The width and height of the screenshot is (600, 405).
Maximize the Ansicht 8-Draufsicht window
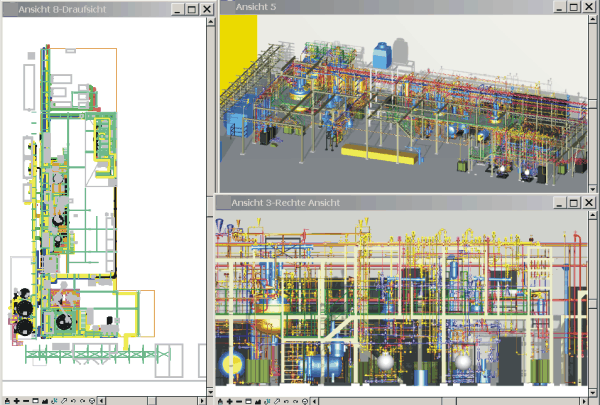pyautogui.click(x=191, y=8)
